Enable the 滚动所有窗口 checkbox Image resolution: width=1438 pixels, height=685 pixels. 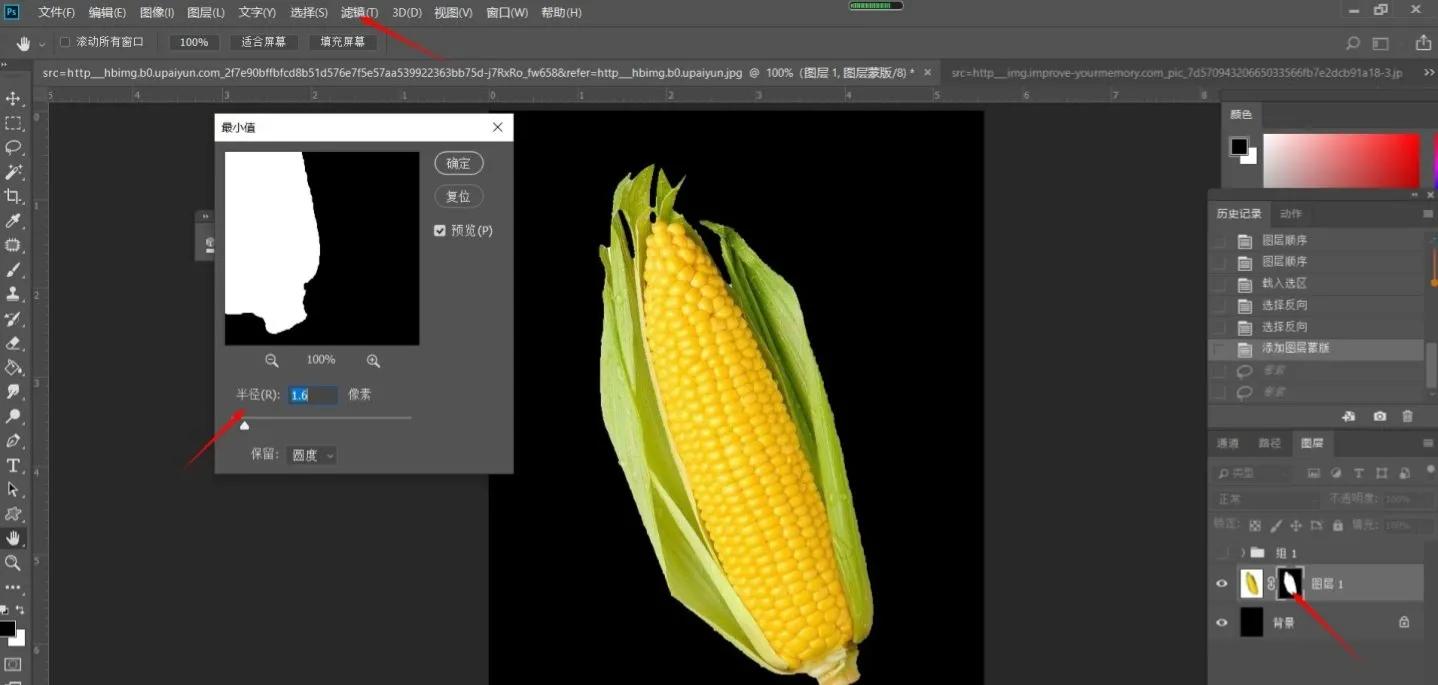pos(65,42)
